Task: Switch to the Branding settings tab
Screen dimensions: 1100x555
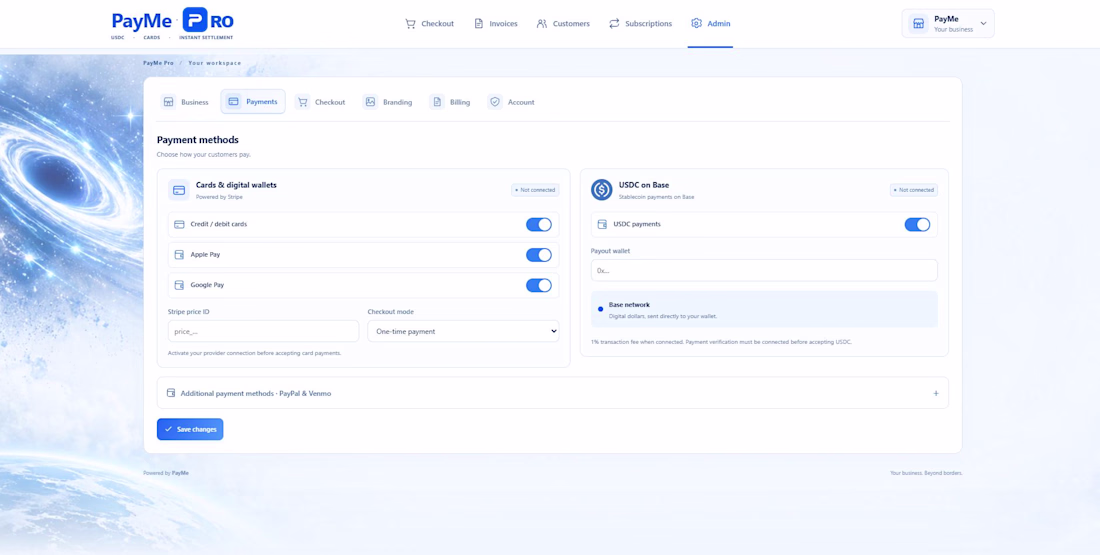Action: [x=388, y=102]
